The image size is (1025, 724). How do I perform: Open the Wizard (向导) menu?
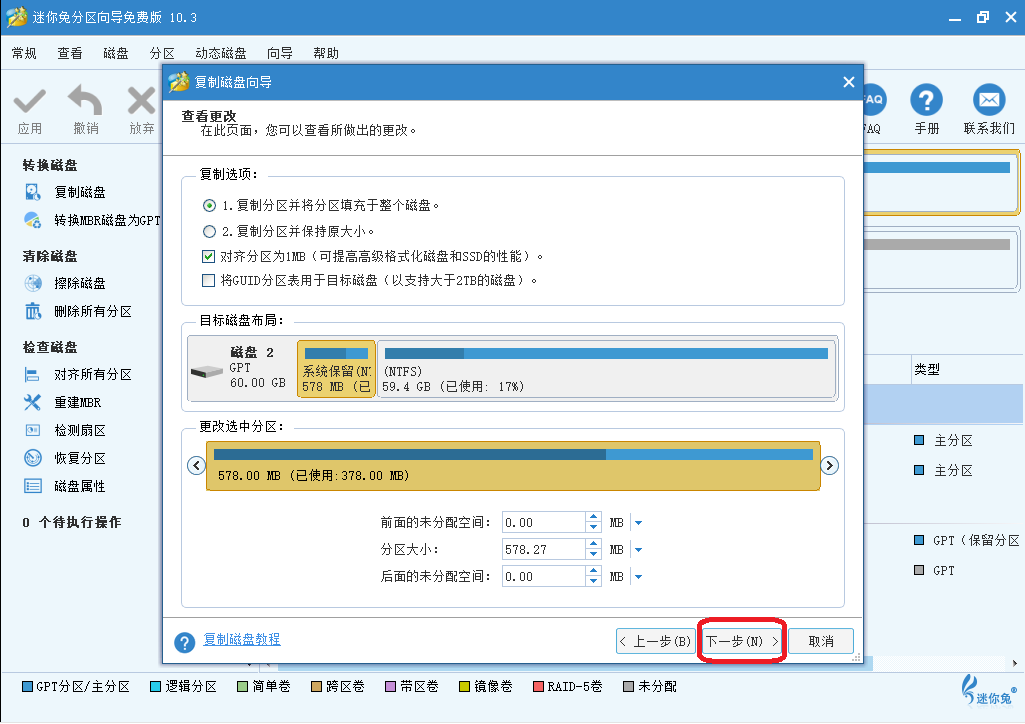280,53
